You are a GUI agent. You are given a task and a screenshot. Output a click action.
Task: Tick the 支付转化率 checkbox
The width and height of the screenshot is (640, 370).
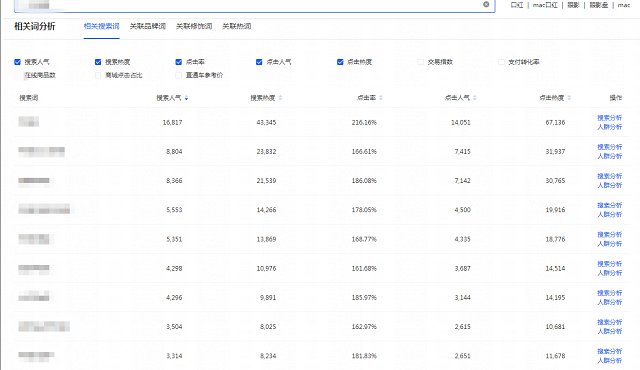[x=501, y=62]
